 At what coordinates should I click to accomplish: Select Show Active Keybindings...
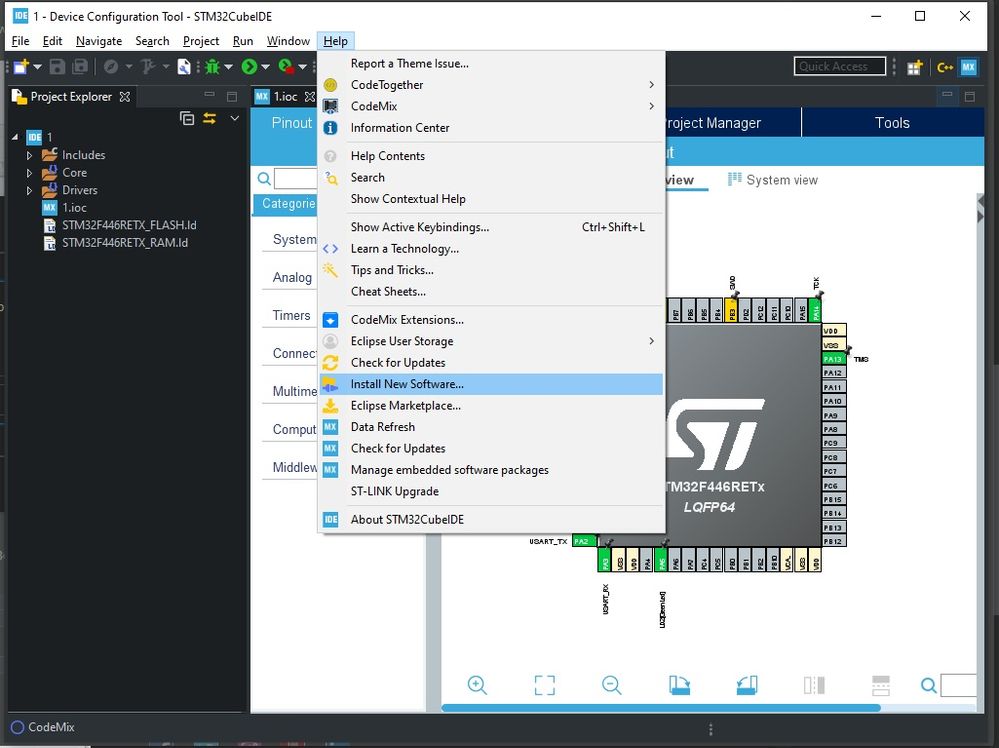[x=491, y=227]
